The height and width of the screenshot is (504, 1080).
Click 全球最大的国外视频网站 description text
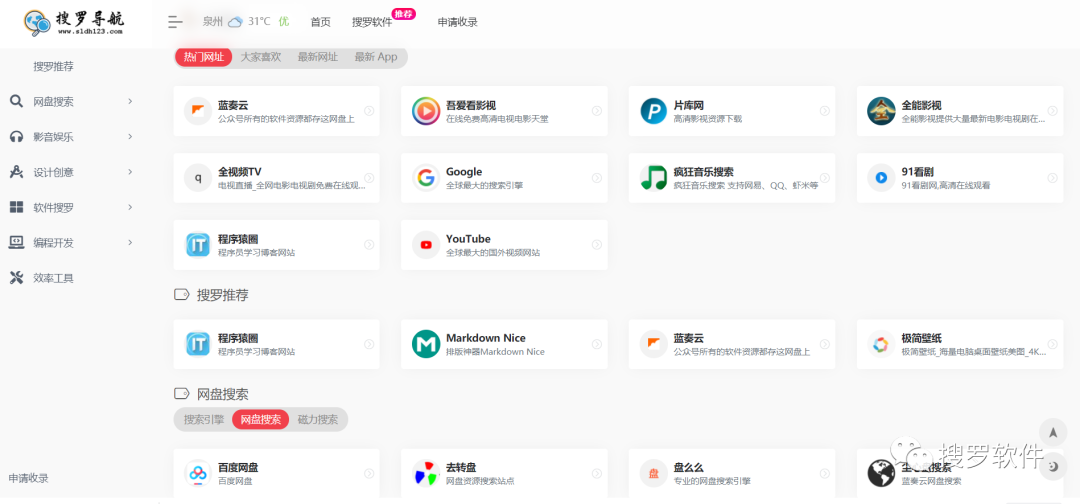coord(492,253)
